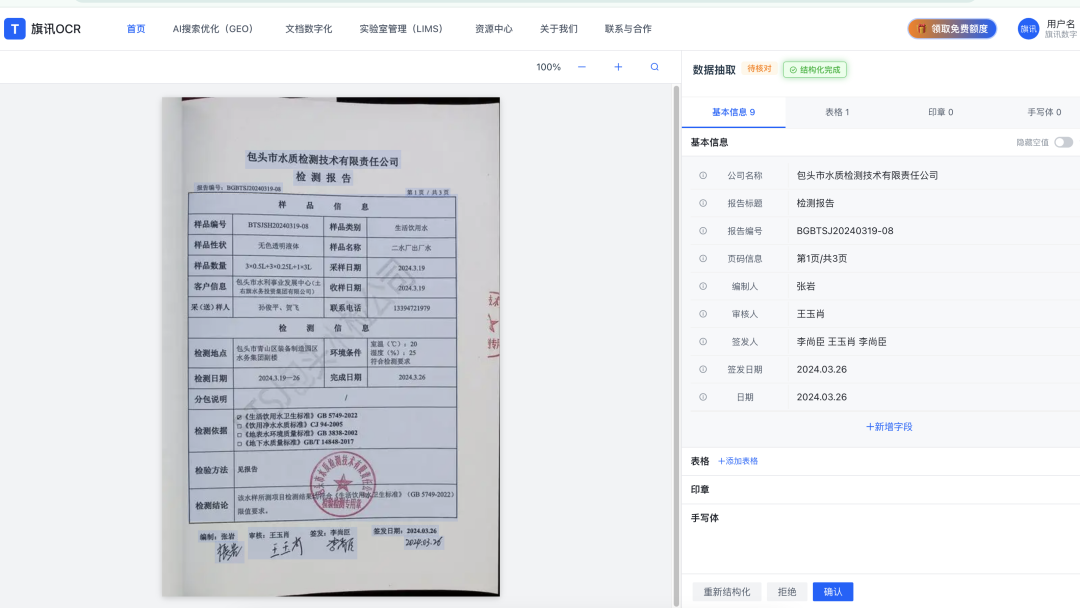This screenshot has width=1080, height=608.
Task: Switch to the 表格 1 tab
Action: pos(837,112)
